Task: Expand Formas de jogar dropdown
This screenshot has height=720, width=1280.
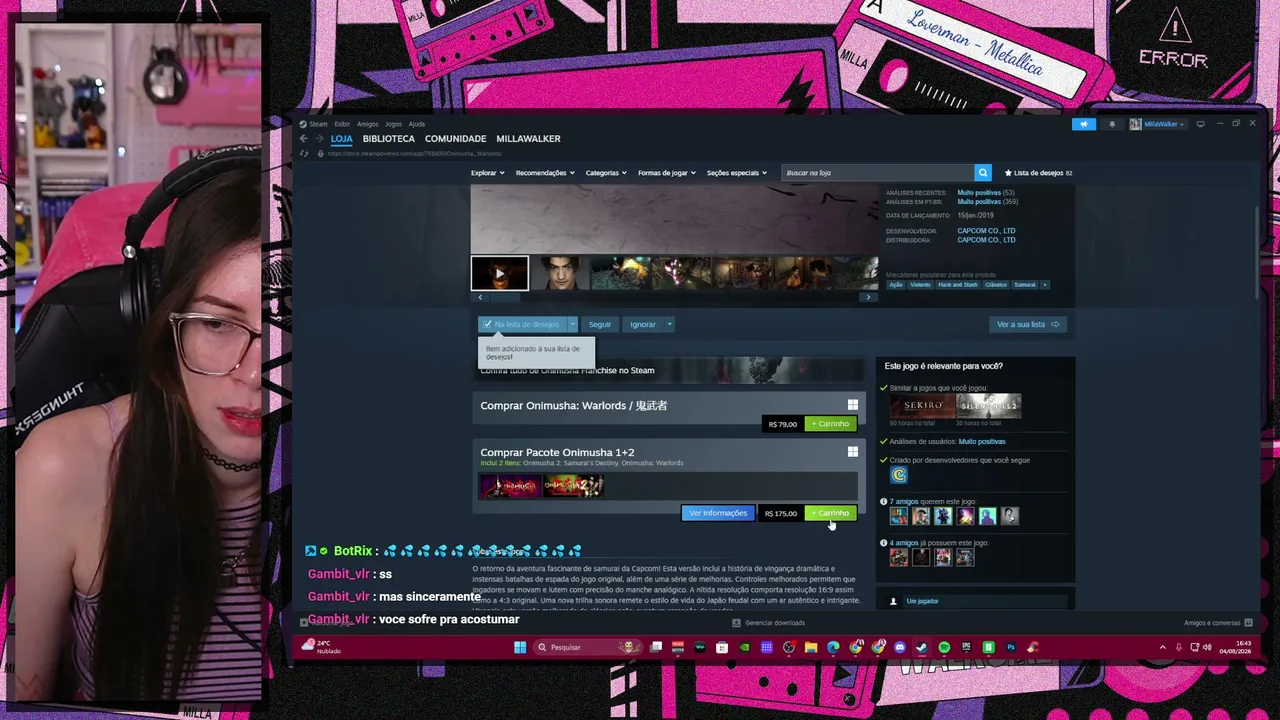Action: click(667, 173)
